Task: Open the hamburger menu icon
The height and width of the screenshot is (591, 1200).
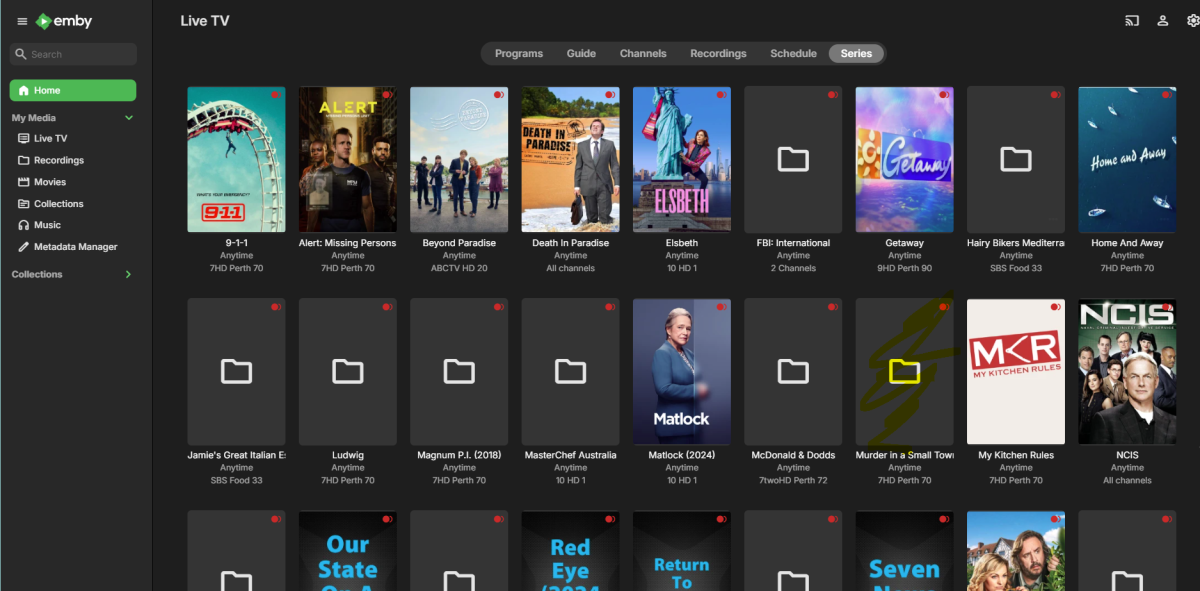Action: pyautogui.click(x=22, y=21)
